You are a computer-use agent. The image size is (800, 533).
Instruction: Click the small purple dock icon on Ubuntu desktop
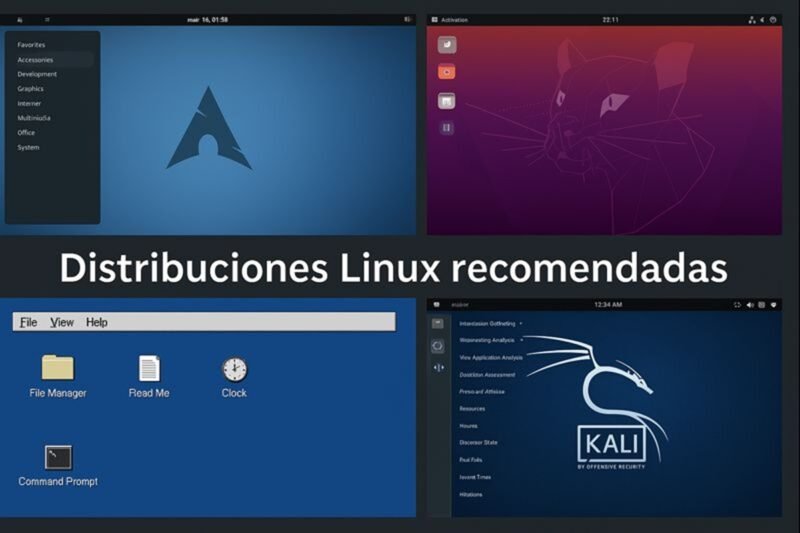point(446,128)
